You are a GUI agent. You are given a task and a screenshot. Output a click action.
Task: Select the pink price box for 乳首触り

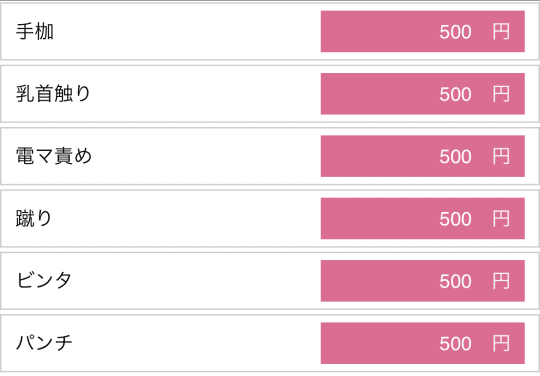[x=423, y=94]
